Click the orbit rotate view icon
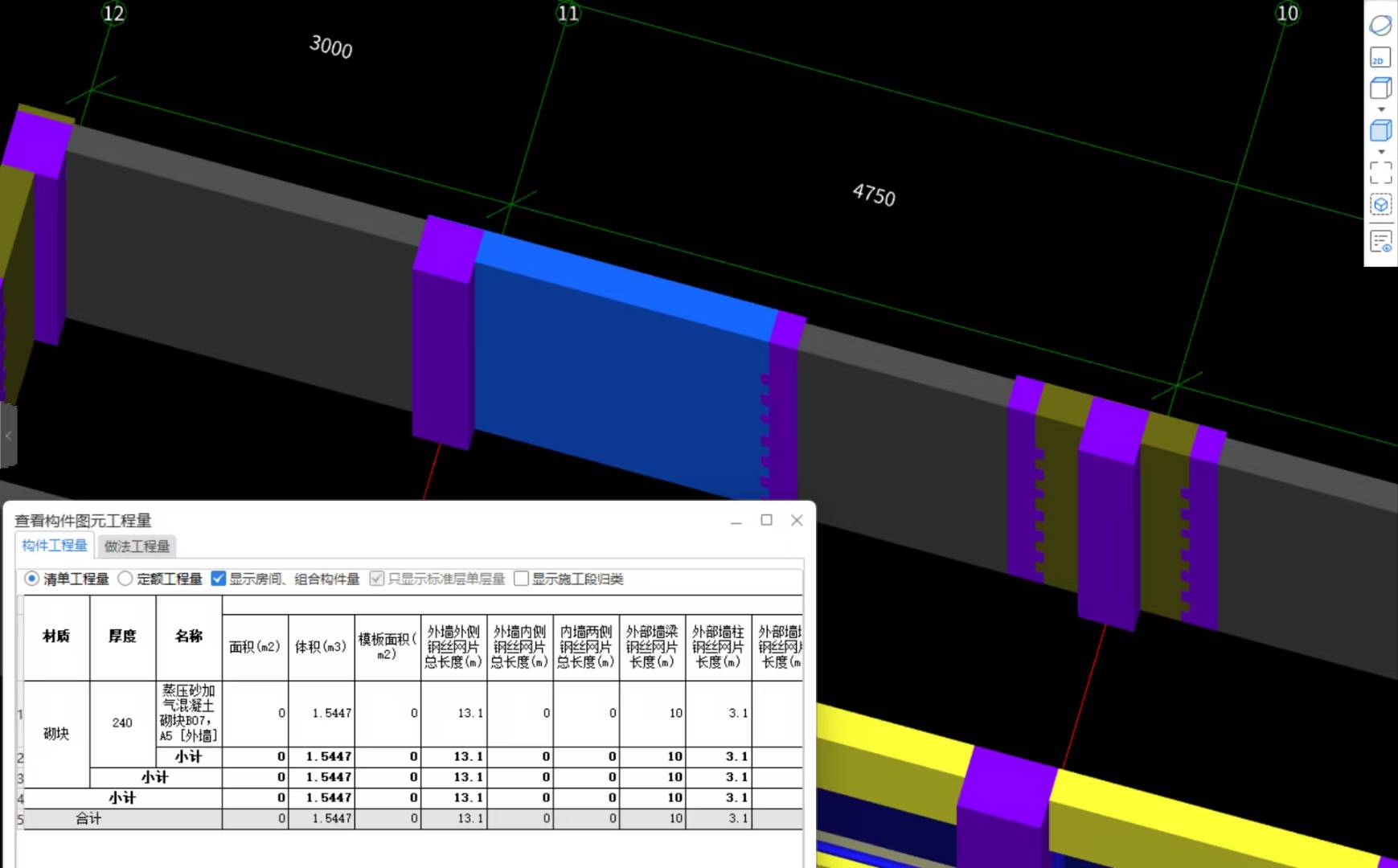The height and width of the screenshot is (868, 1398). [x=1380, y=25]
